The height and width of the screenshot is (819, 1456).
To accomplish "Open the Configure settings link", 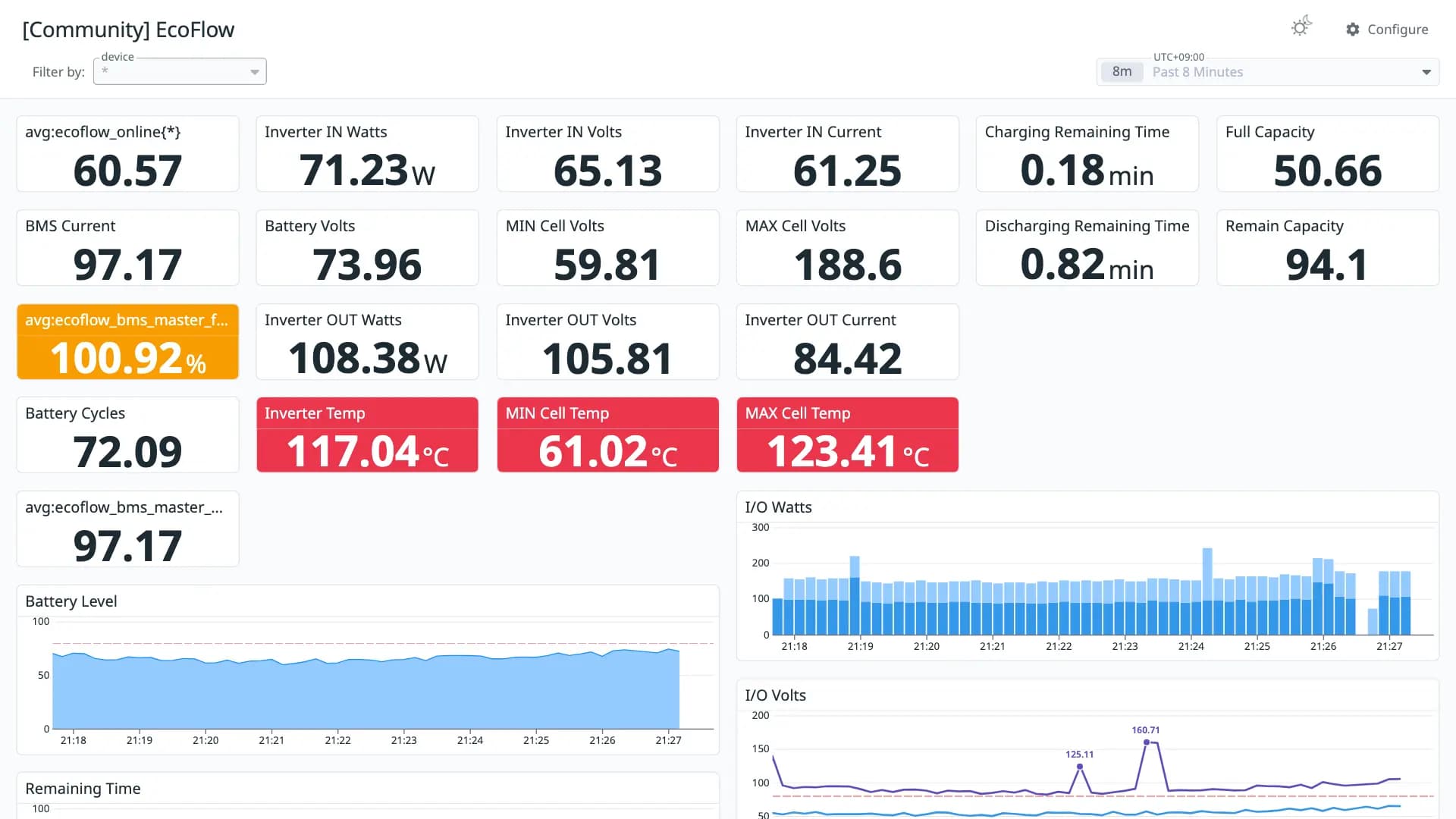I will (x=1387, y=29).
